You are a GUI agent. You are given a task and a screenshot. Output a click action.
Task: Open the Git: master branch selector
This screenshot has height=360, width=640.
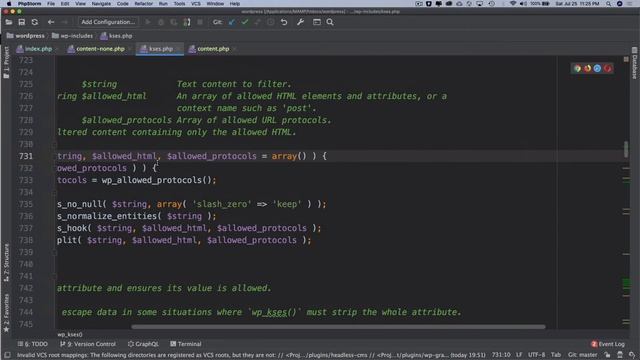[x=582, y=355]
